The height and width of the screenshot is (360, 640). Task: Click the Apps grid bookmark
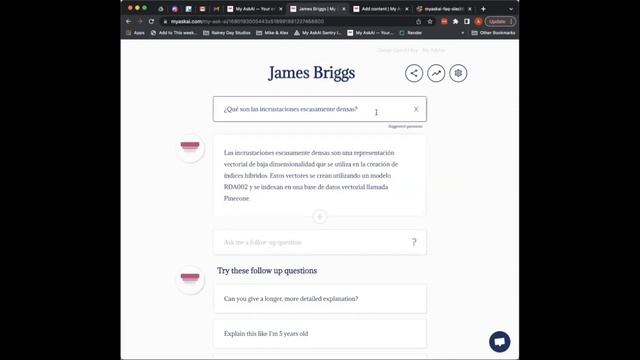[136, 33]
